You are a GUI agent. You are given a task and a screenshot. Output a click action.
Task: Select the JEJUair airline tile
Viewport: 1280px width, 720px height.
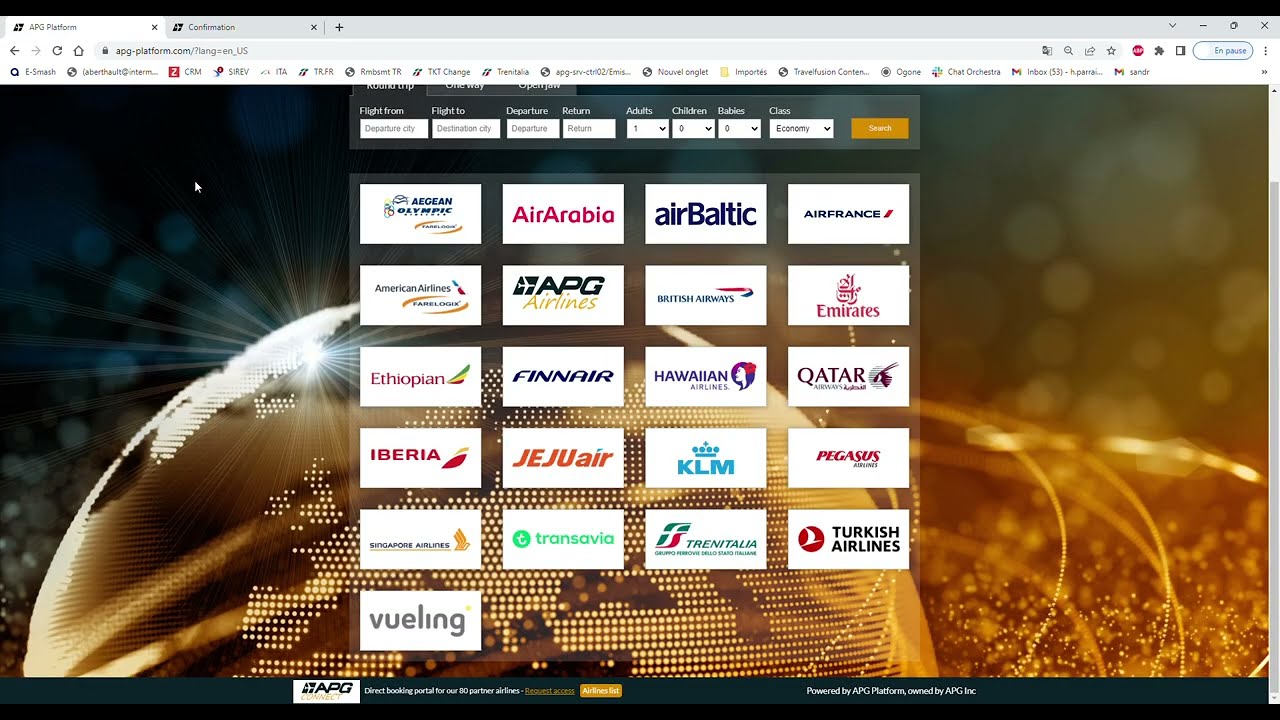[x=563, y=458]
